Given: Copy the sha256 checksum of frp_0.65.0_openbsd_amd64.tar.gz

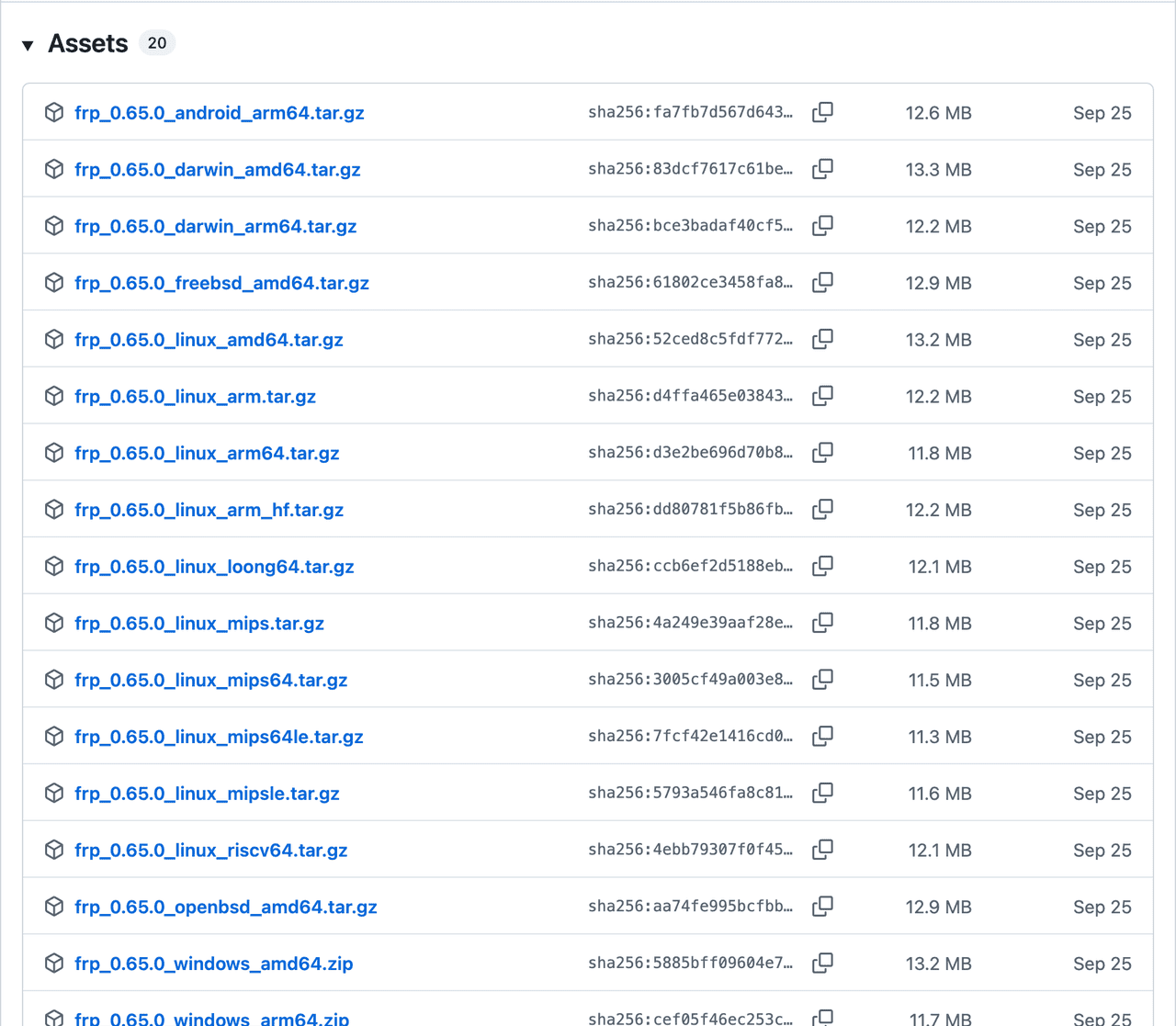Looking at the screenshot, I should [822, 906].
